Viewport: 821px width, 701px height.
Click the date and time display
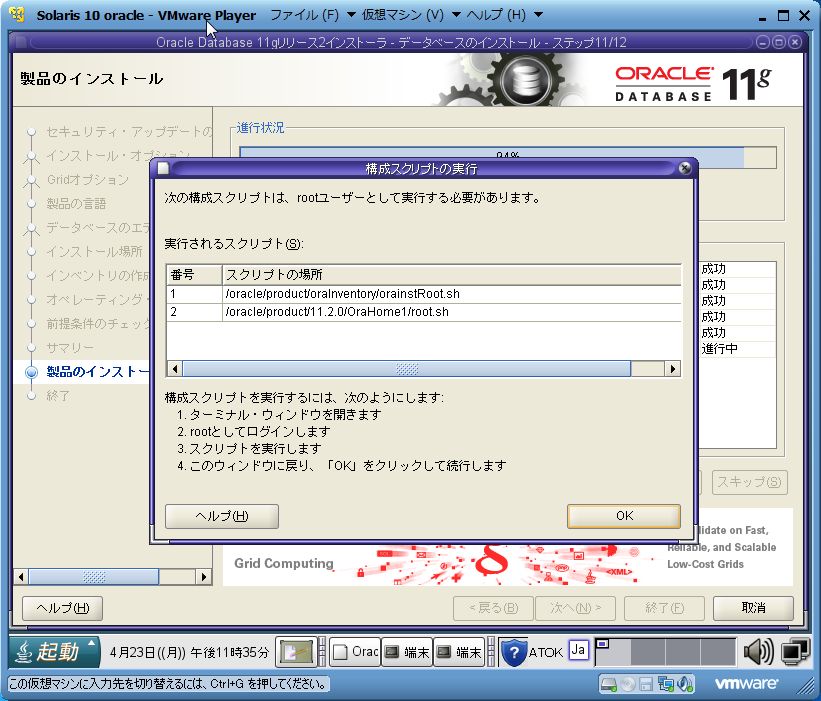pos(189,652)
